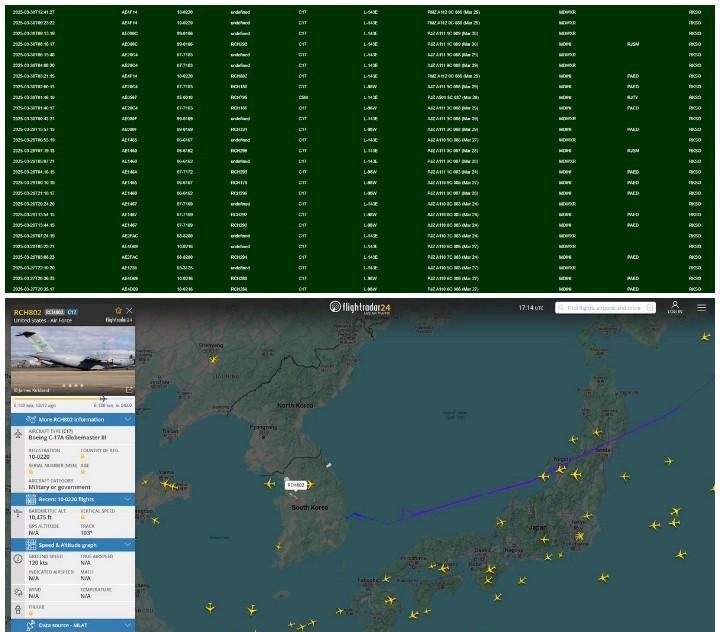Click the ground speed gauge icon
Viewport: 720px width, 632px height.
(18, 559)
